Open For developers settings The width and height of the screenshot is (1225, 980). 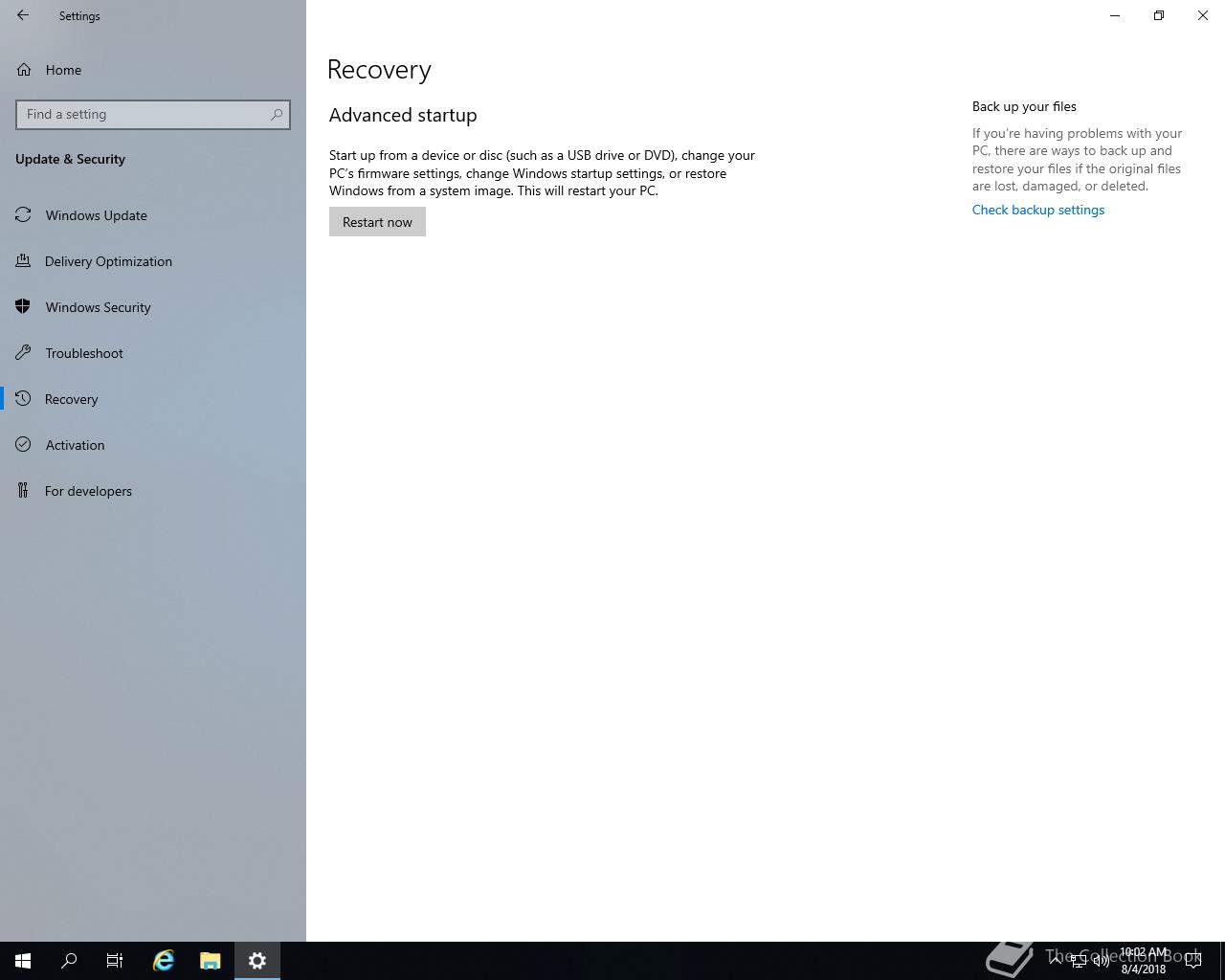[153, 491]
